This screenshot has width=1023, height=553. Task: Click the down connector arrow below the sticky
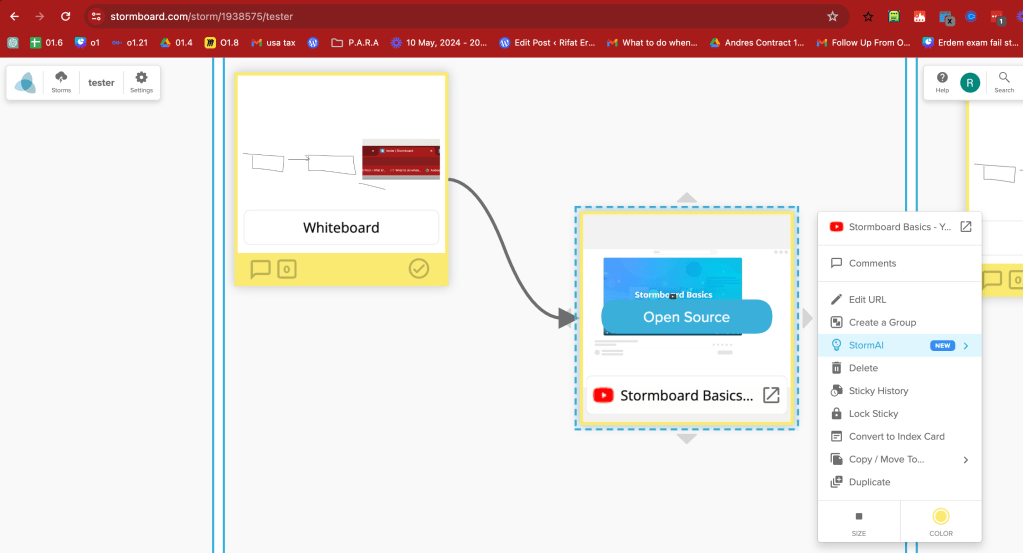(686, 439)
